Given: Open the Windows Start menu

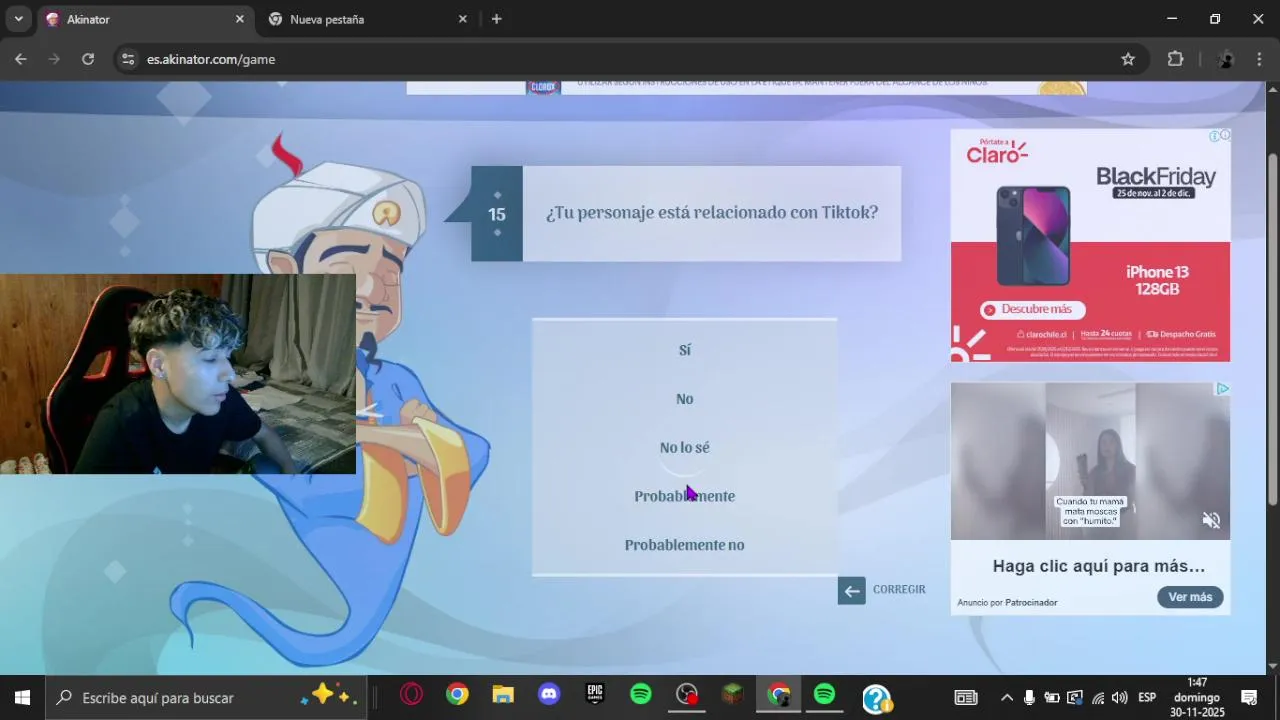Looking at the screenshot, I should (x=22, y=698).
